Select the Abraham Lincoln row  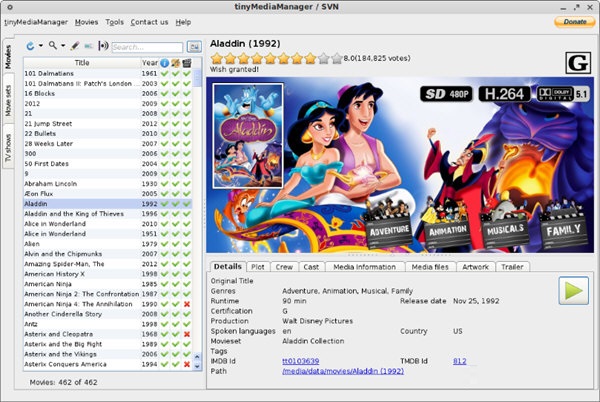point(108,184)
